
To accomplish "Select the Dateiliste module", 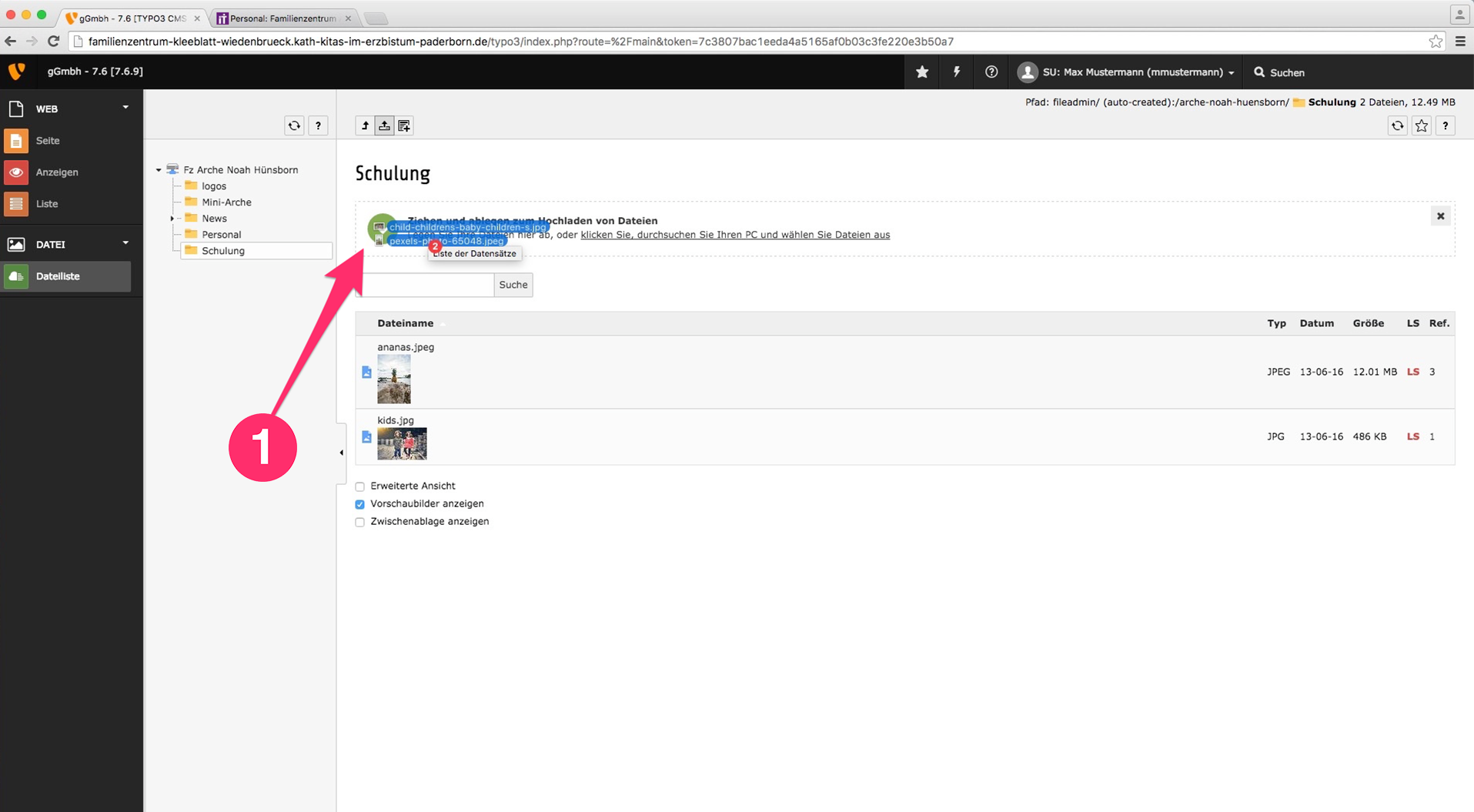I will pyautogui.click(x=58, y=276).
